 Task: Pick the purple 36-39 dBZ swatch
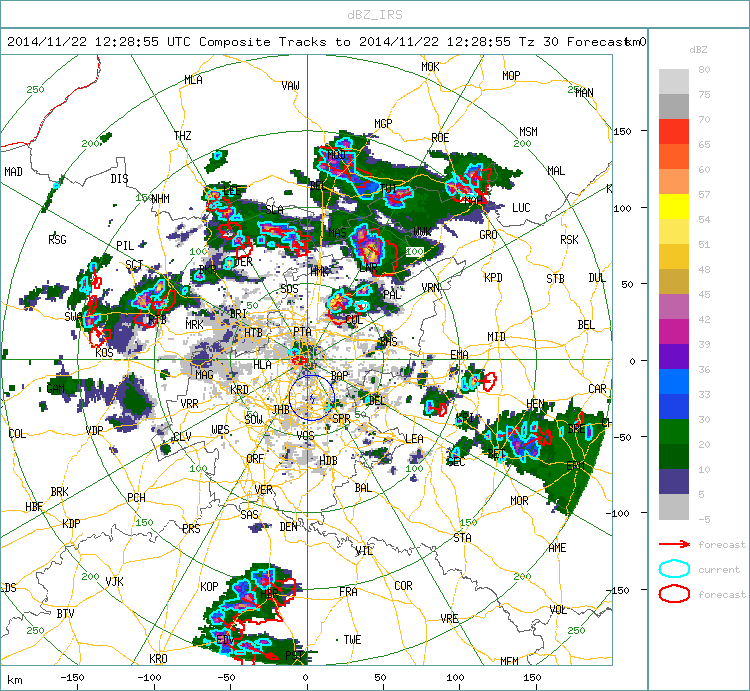(673, 357)
